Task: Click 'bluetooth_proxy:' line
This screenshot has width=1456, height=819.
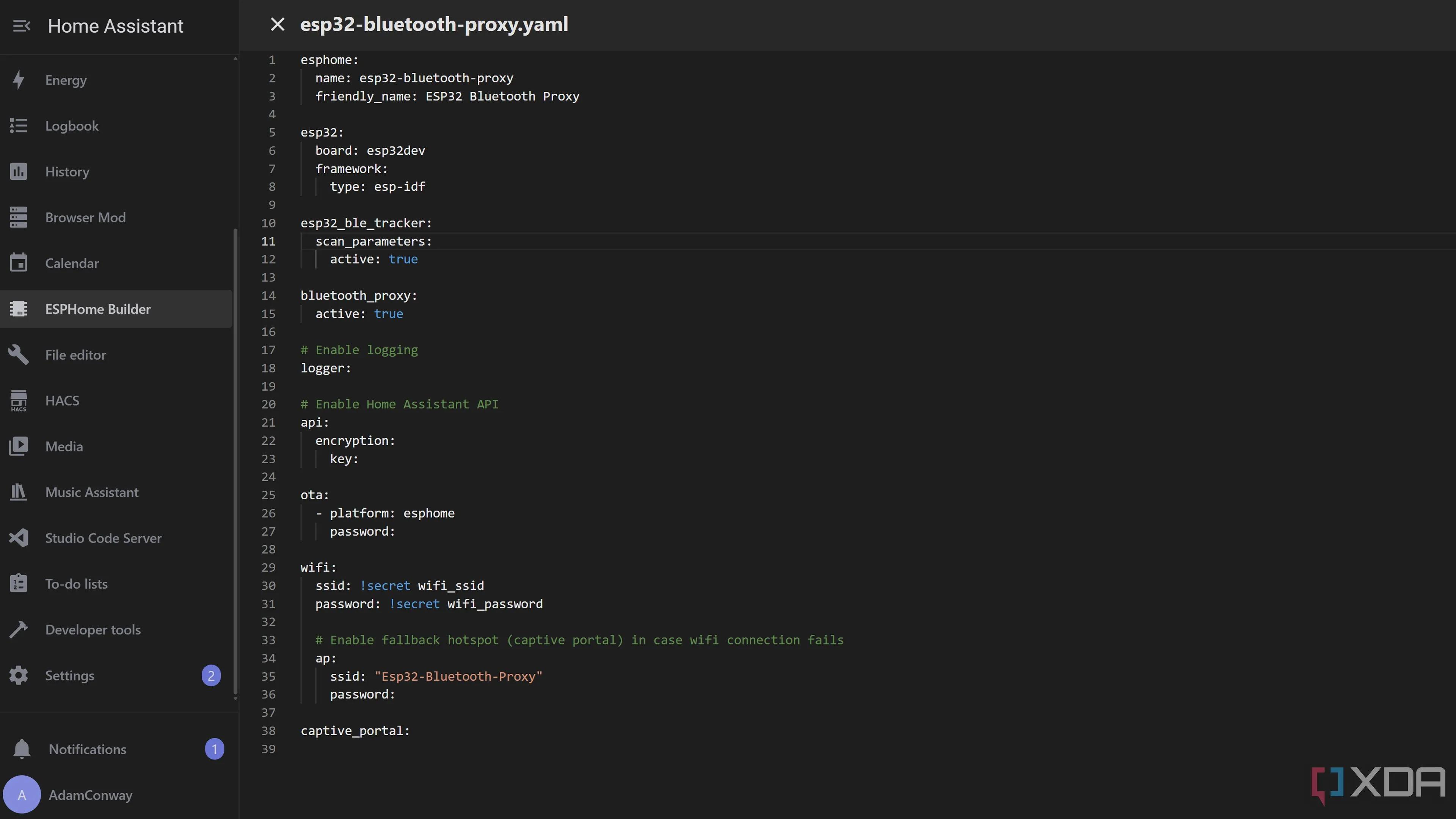Action: [x=359, y=295]
